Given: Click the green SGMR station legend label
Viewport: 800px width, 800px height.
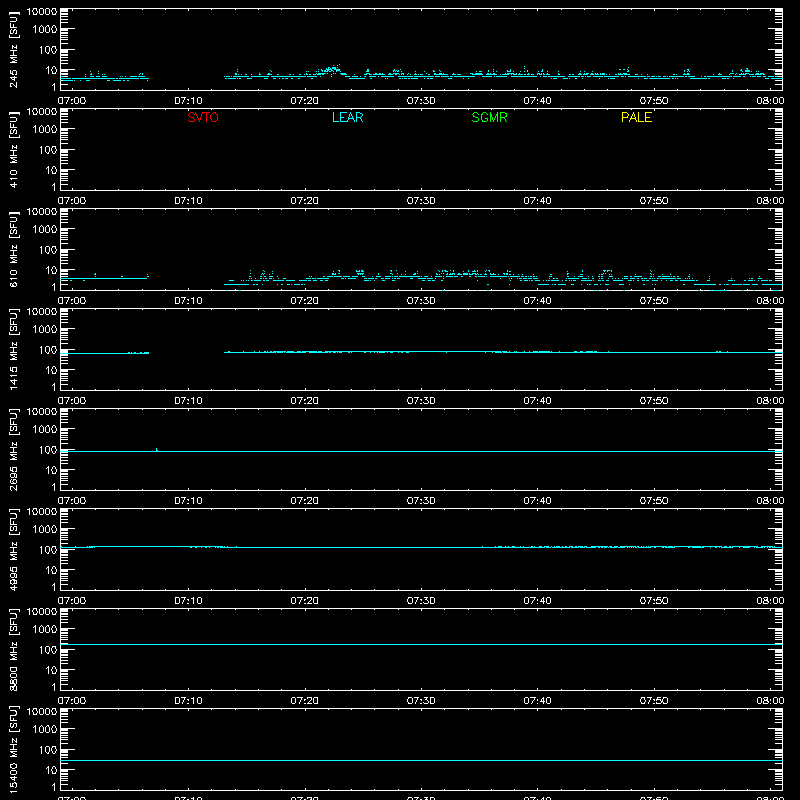Looking at the screenshot, I should (x=489, y=117).
